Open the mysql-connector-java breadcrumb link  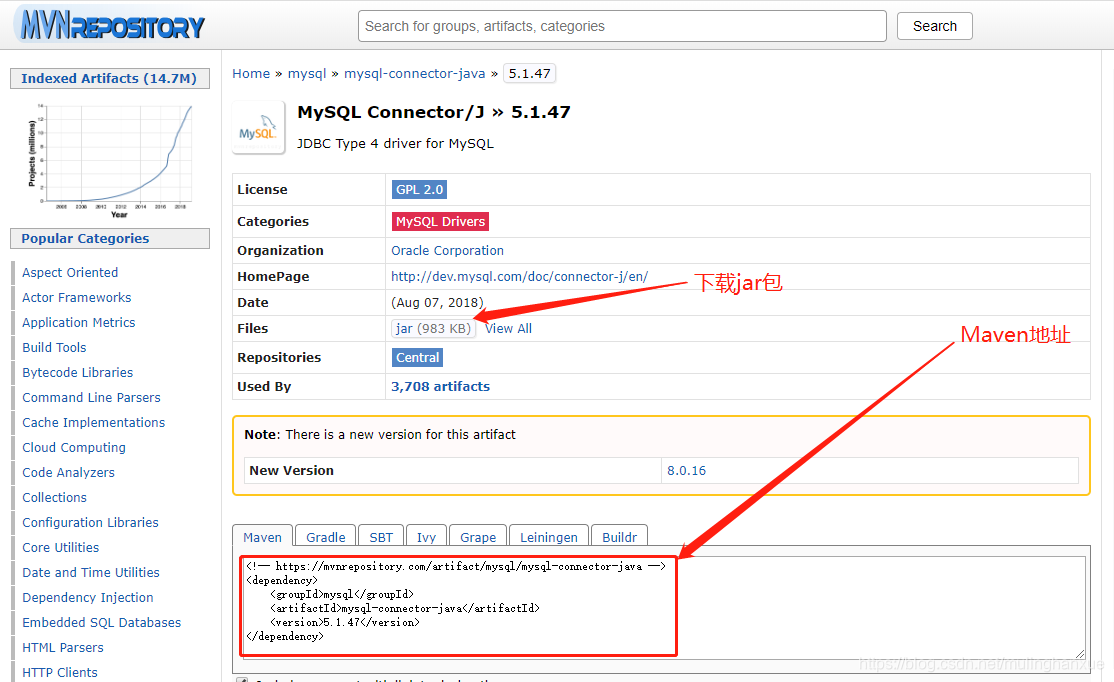click(x=414, y=73)
